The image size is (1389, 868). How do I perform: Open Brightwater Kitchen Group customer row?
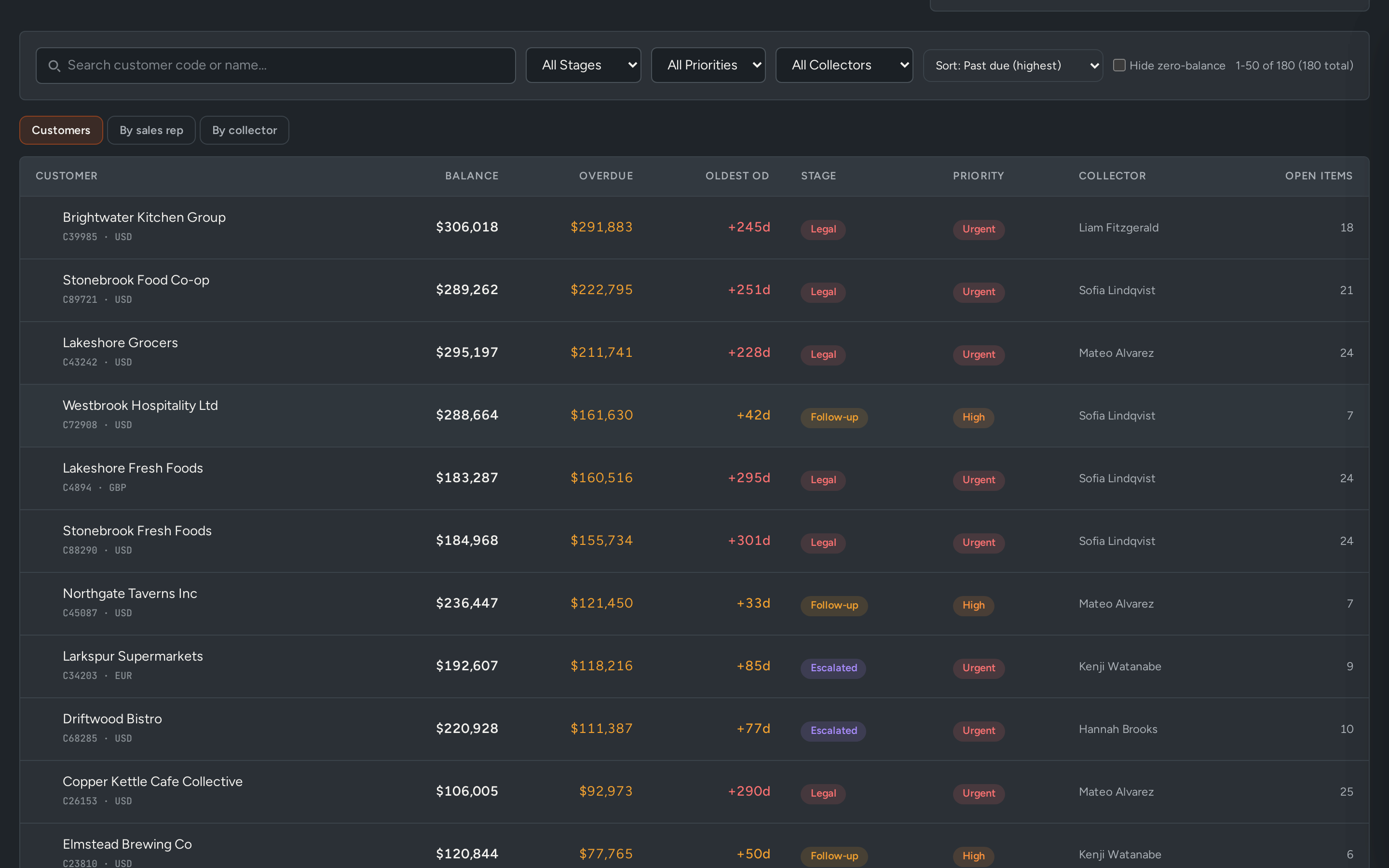[x=694, y=227]
